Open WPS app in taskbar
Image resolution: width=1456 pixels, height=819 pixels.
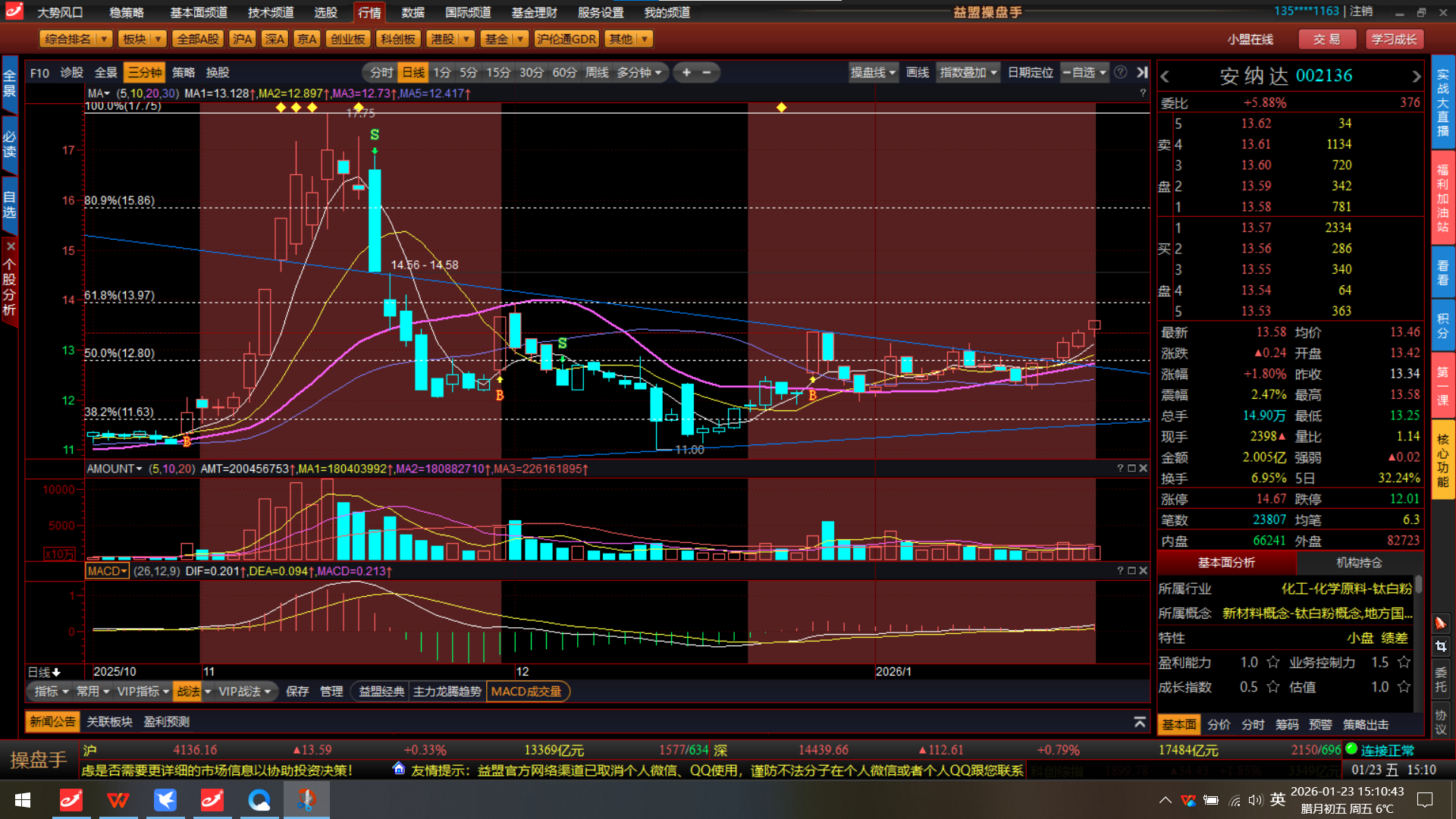(x=118, y=800)
